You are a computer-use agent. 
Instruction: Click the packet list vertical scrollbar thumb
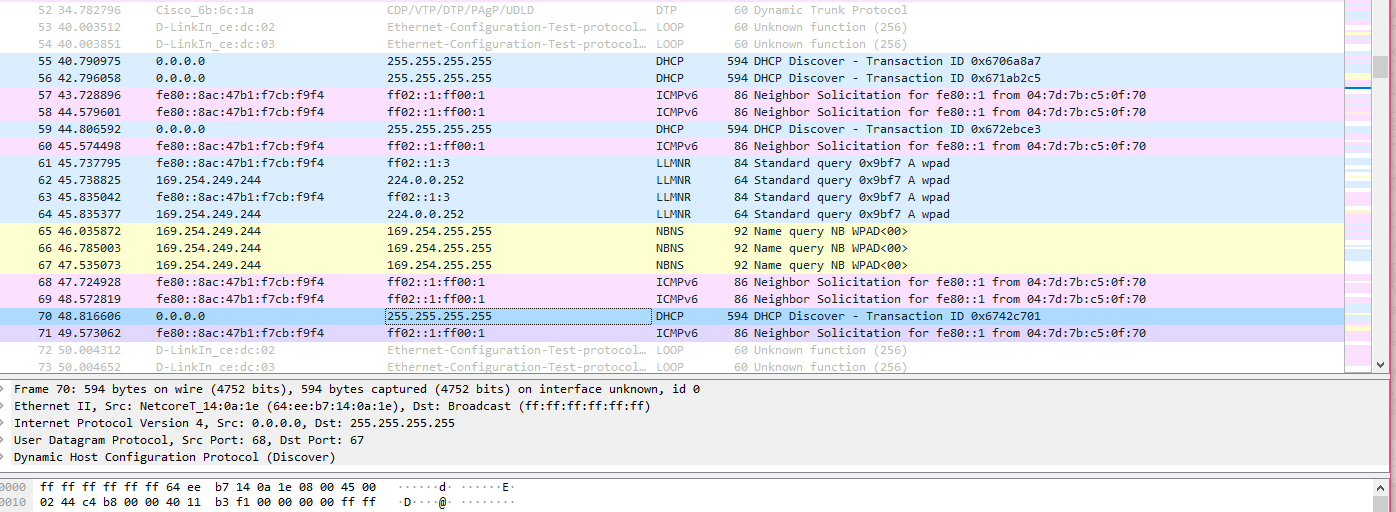point(1380,66)
